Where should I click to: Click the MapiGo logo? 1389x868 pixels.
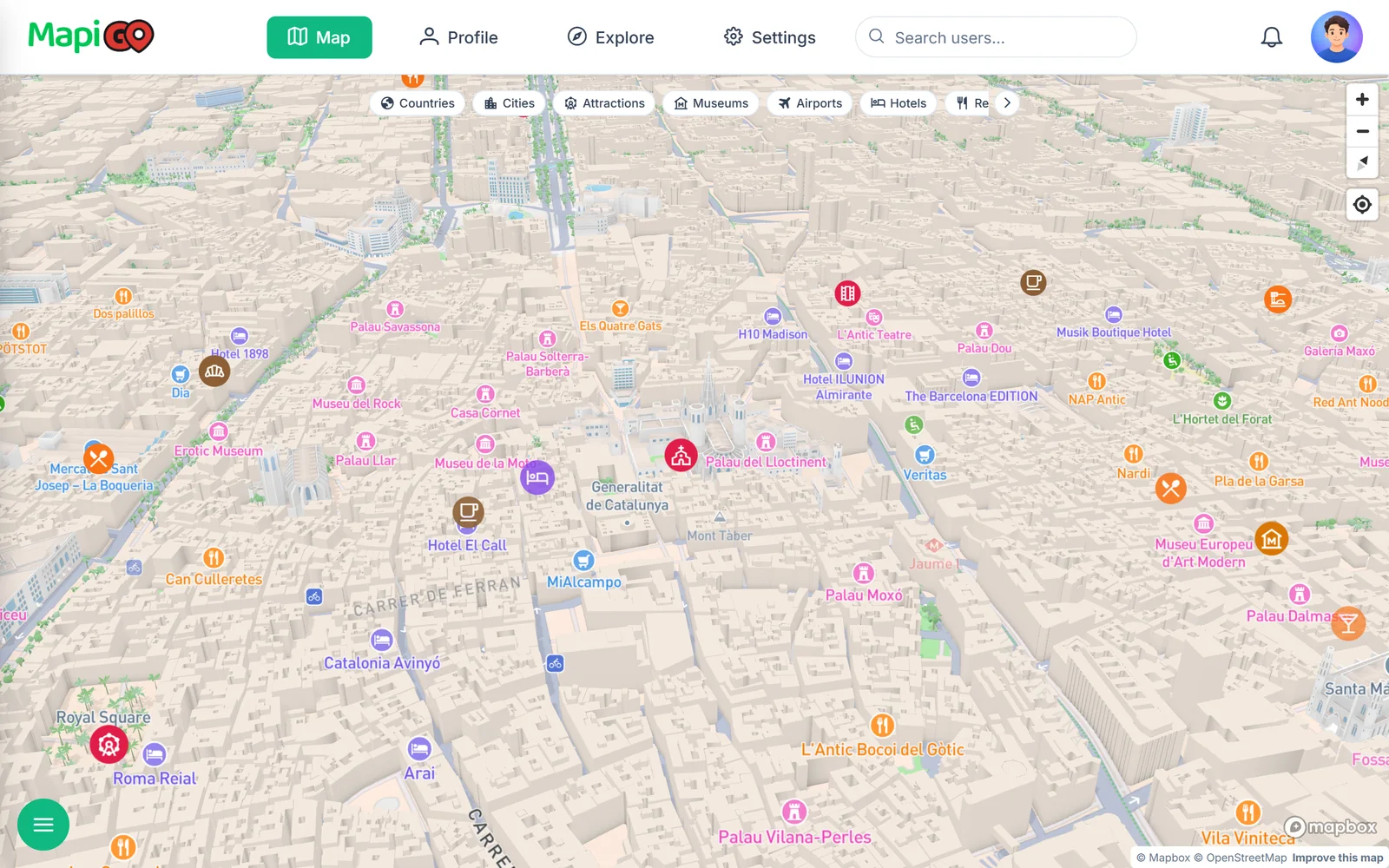tap(91, 36)
